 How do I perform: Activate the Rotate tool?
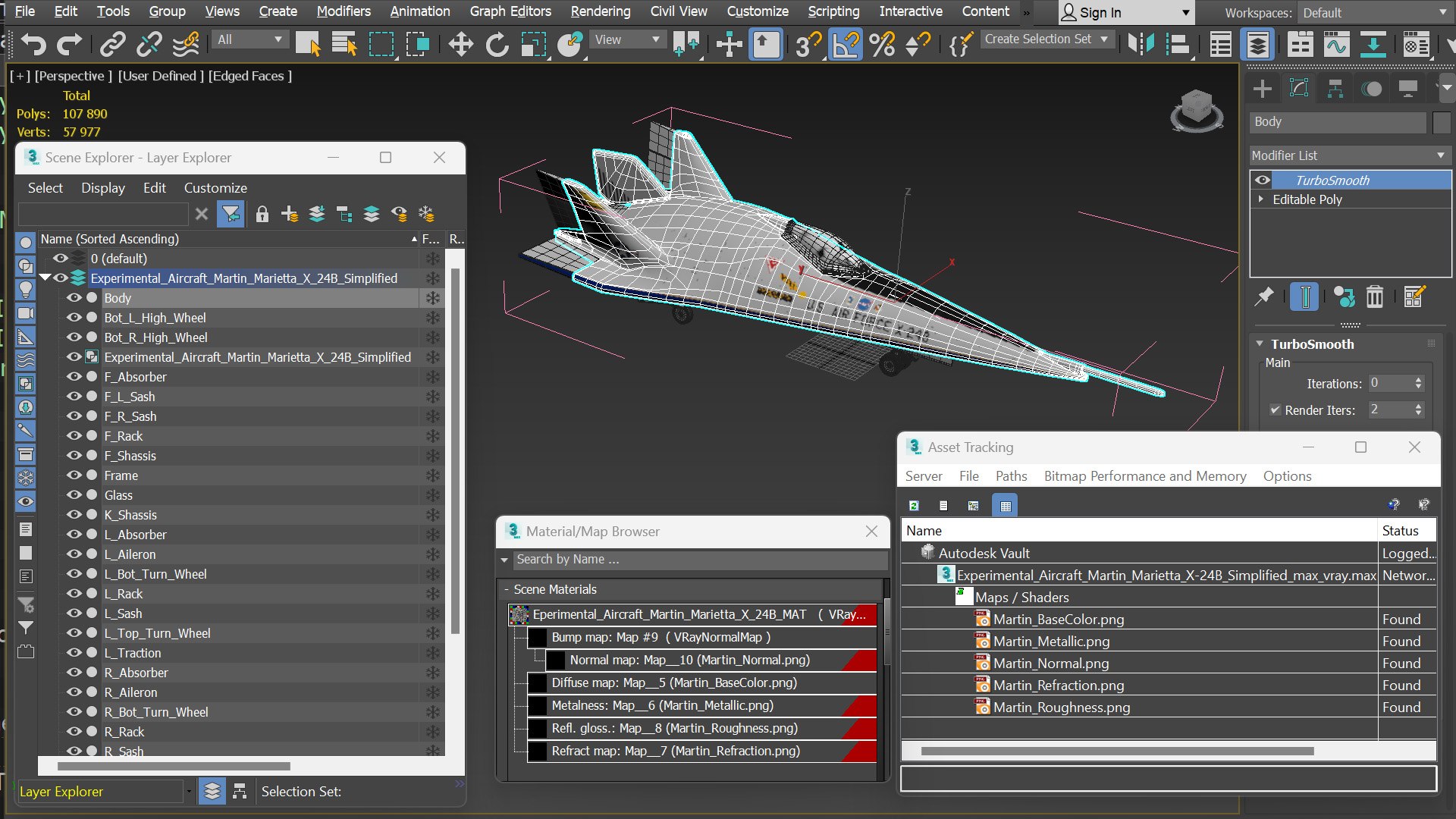497,44
